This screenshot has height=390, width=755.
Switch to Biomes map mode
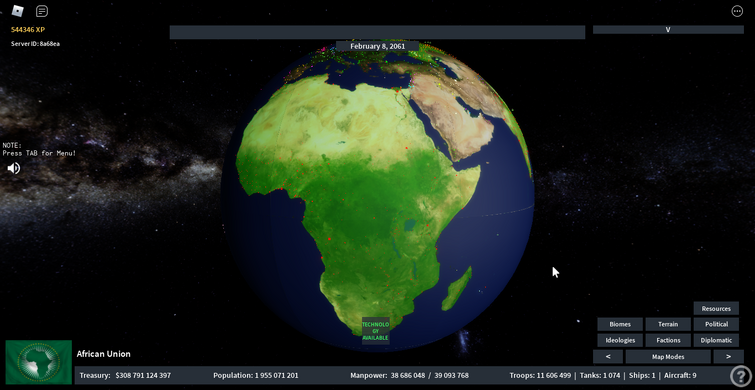620,324
